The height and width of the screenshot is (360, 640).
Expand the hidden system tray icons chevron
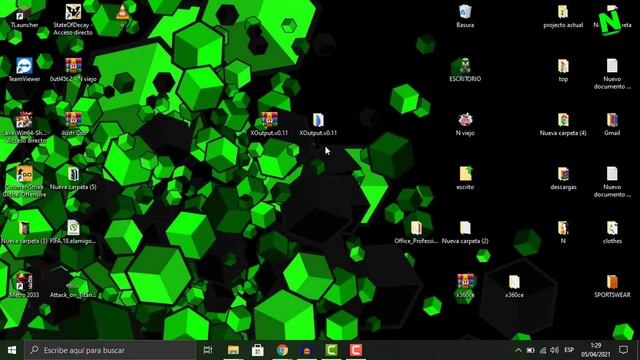tap(518, 350)
